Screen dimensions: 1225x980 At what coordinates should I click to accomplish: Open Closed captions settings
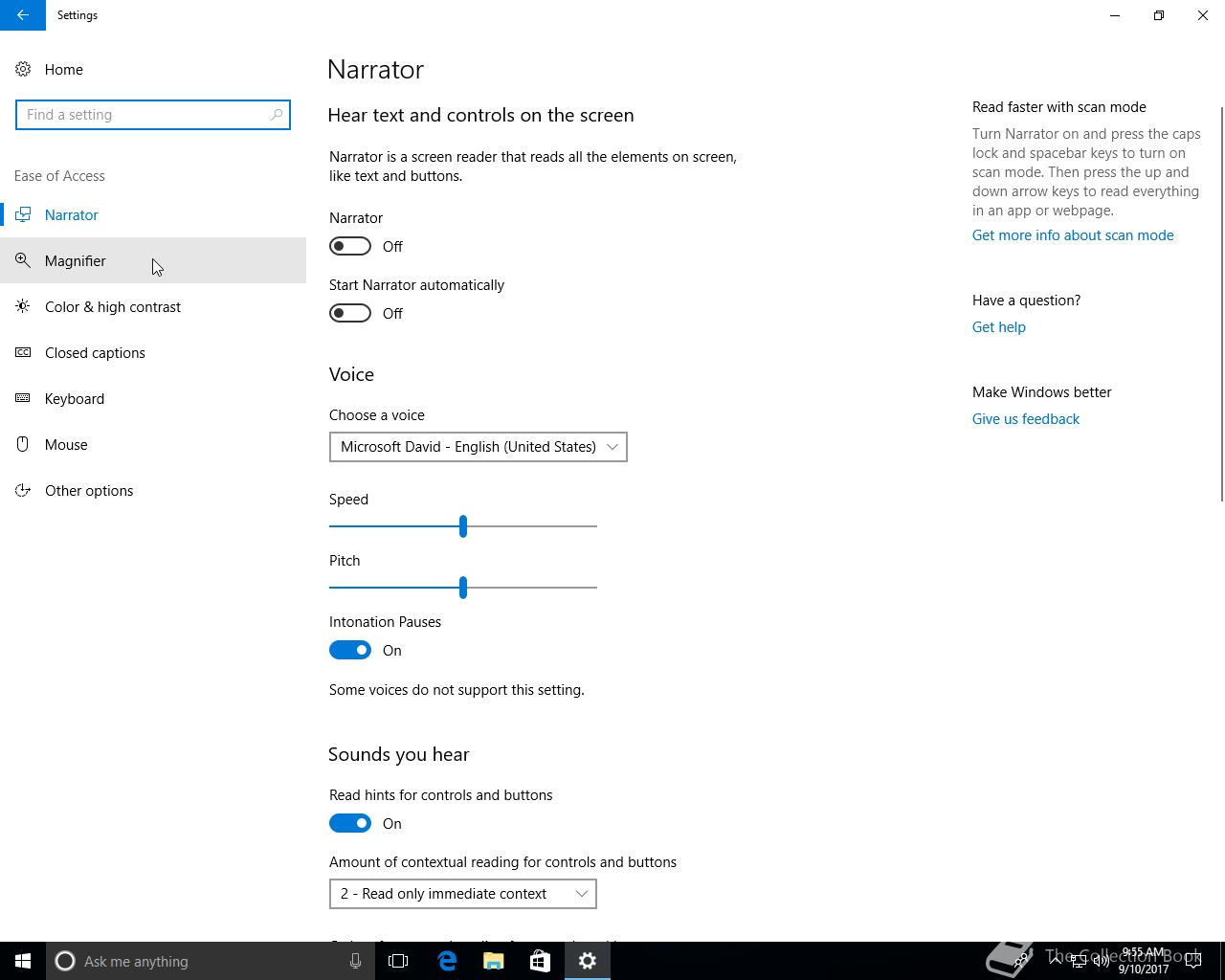pyautogui.click(x=153, y=352)
